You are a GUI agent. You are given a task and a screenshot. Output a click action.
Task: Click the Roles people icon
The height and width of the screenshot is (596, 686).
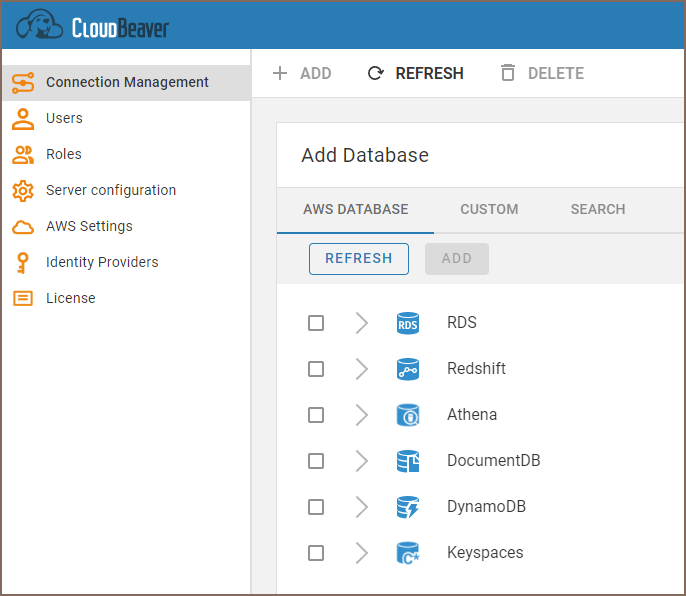click(x=22, y=154)
